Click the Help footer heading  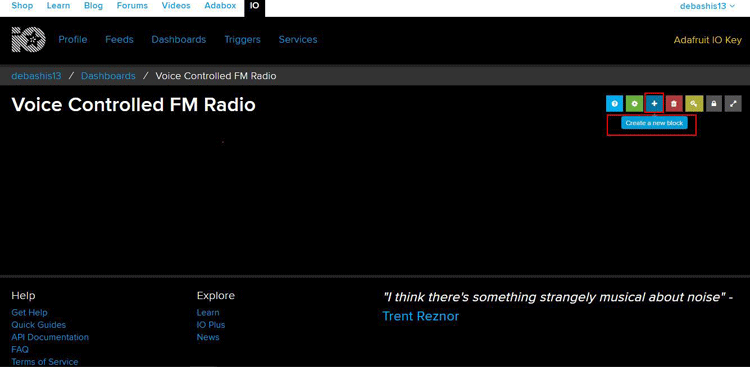[x=23, y=296]
